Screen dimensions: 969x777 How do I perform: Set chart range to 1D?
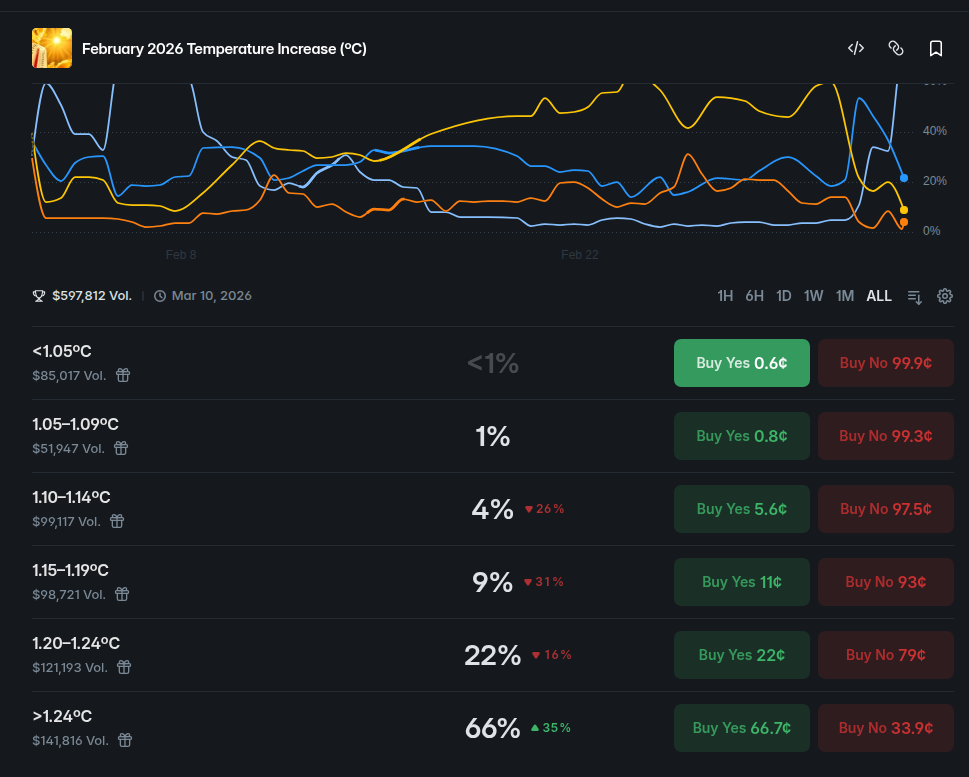pos(784,296)
